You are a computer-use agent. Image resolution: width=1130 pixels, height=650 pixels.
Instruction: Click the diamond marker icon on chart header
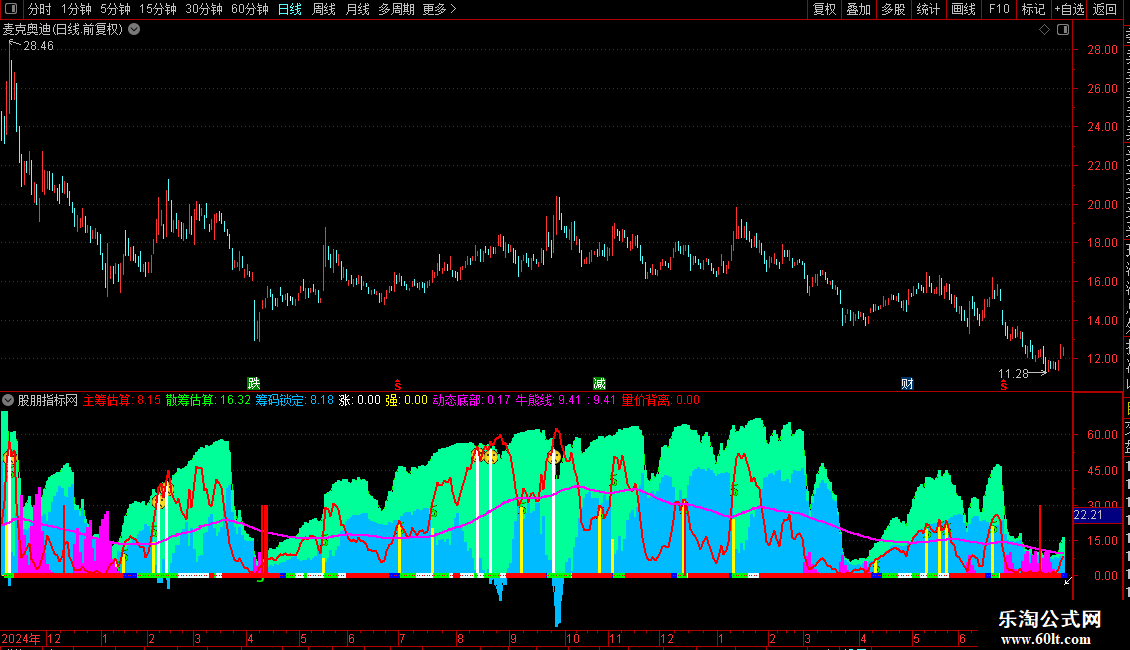click(1044, 30)
